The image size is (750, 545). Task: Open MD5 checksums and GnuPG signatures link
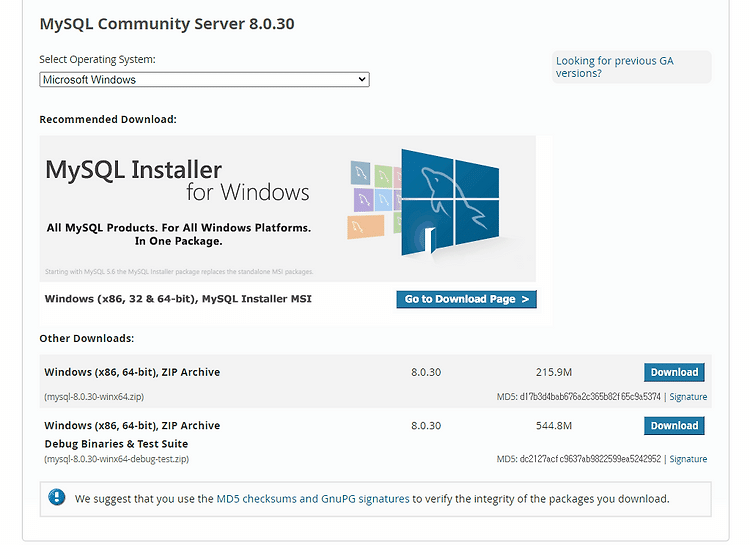[313, 499]
